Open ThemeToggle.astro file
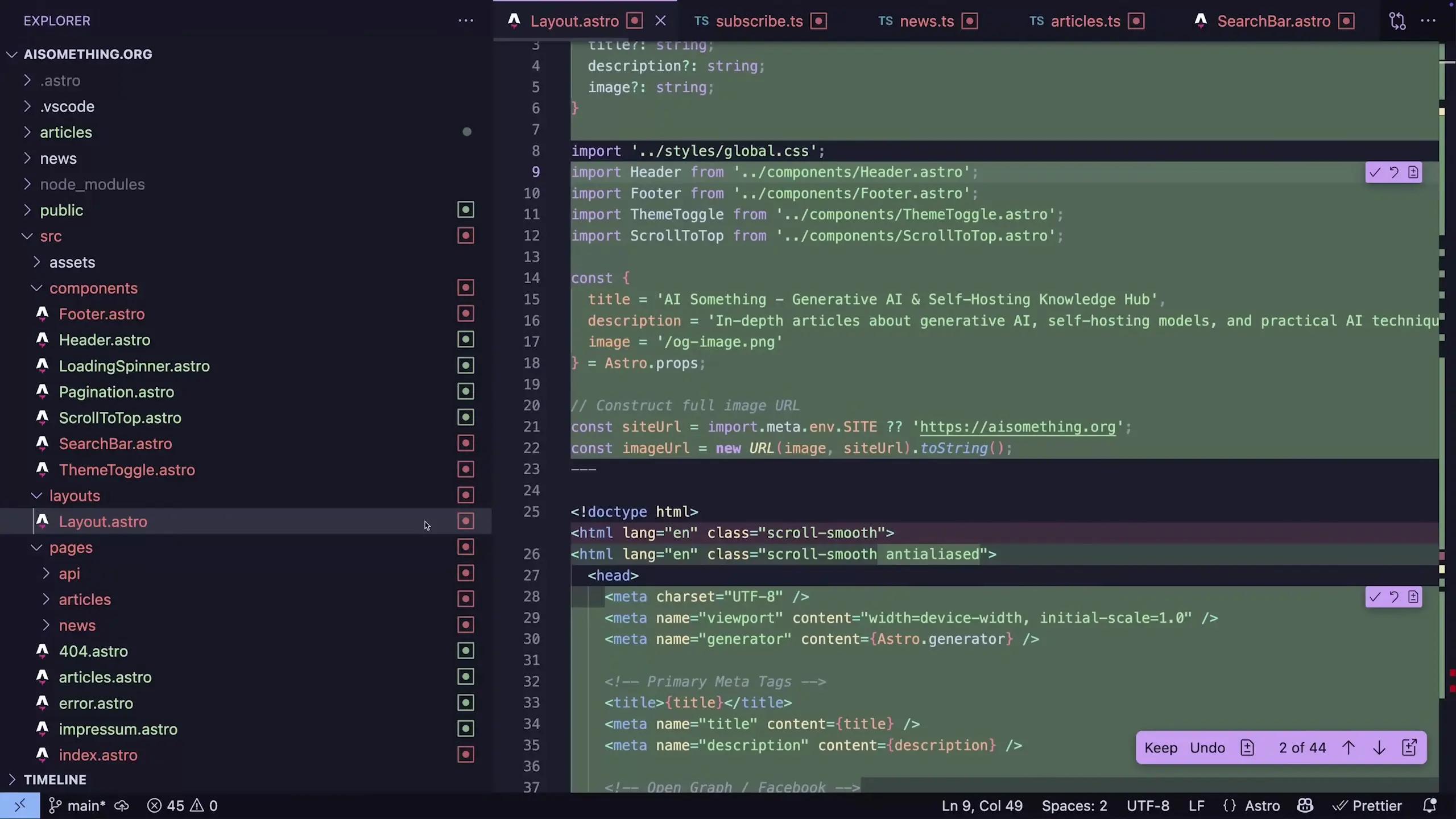The width and height of the screenshot is (1456, 819). pyautogui.click(x=246, y=470)
